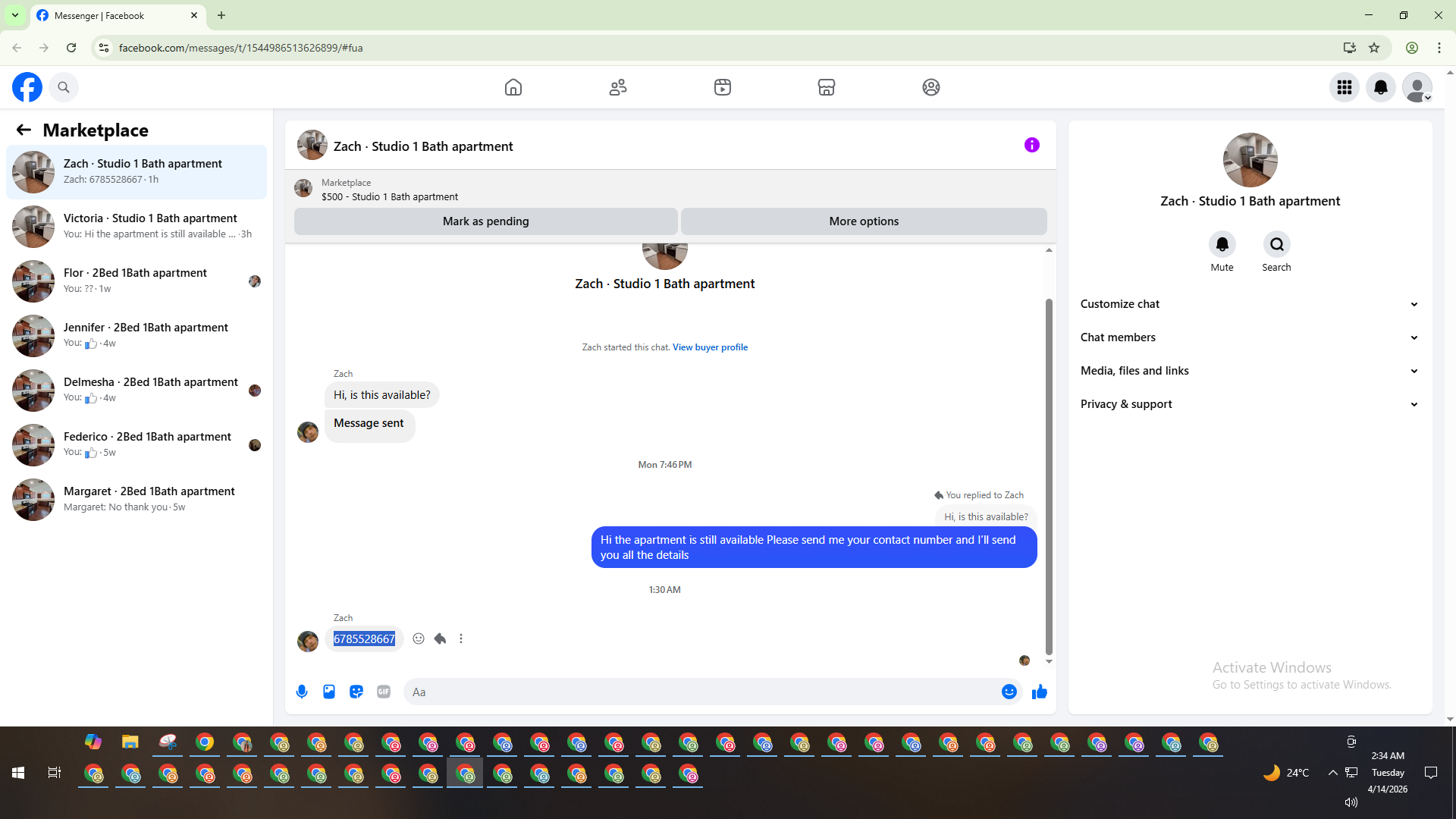The image size is (1456, 819).
Task: Open the sticker picker icon
Action: point(356,692)
